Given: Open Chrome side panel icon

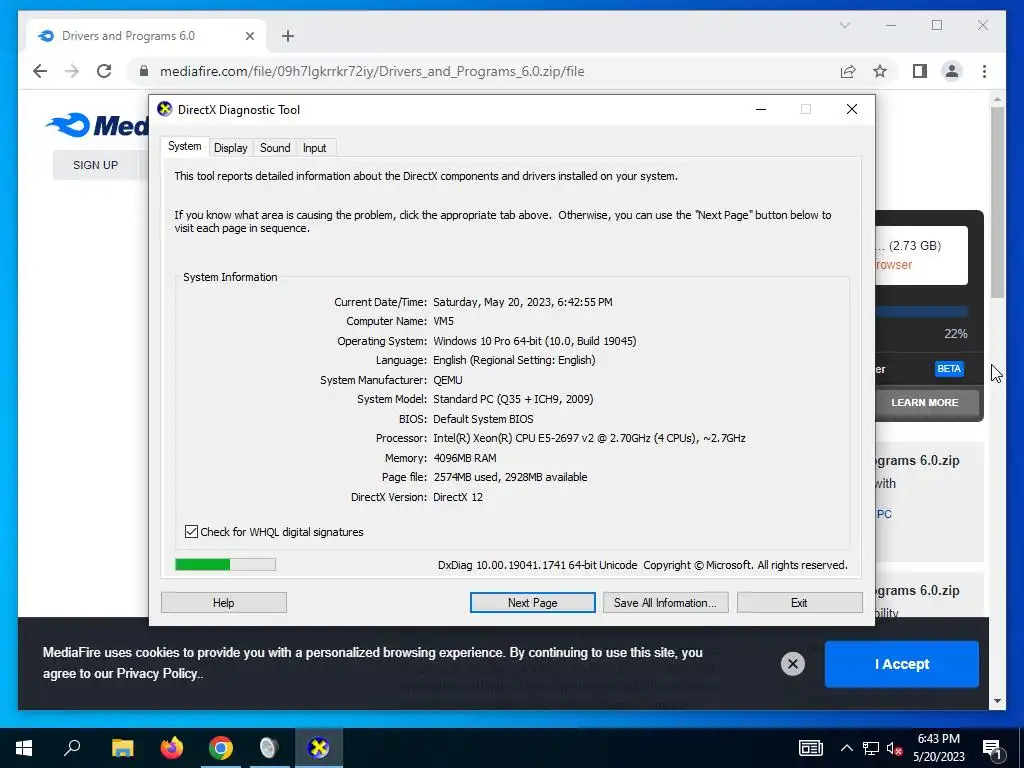Looking at the screenshot, I should [x=920, y=71].
